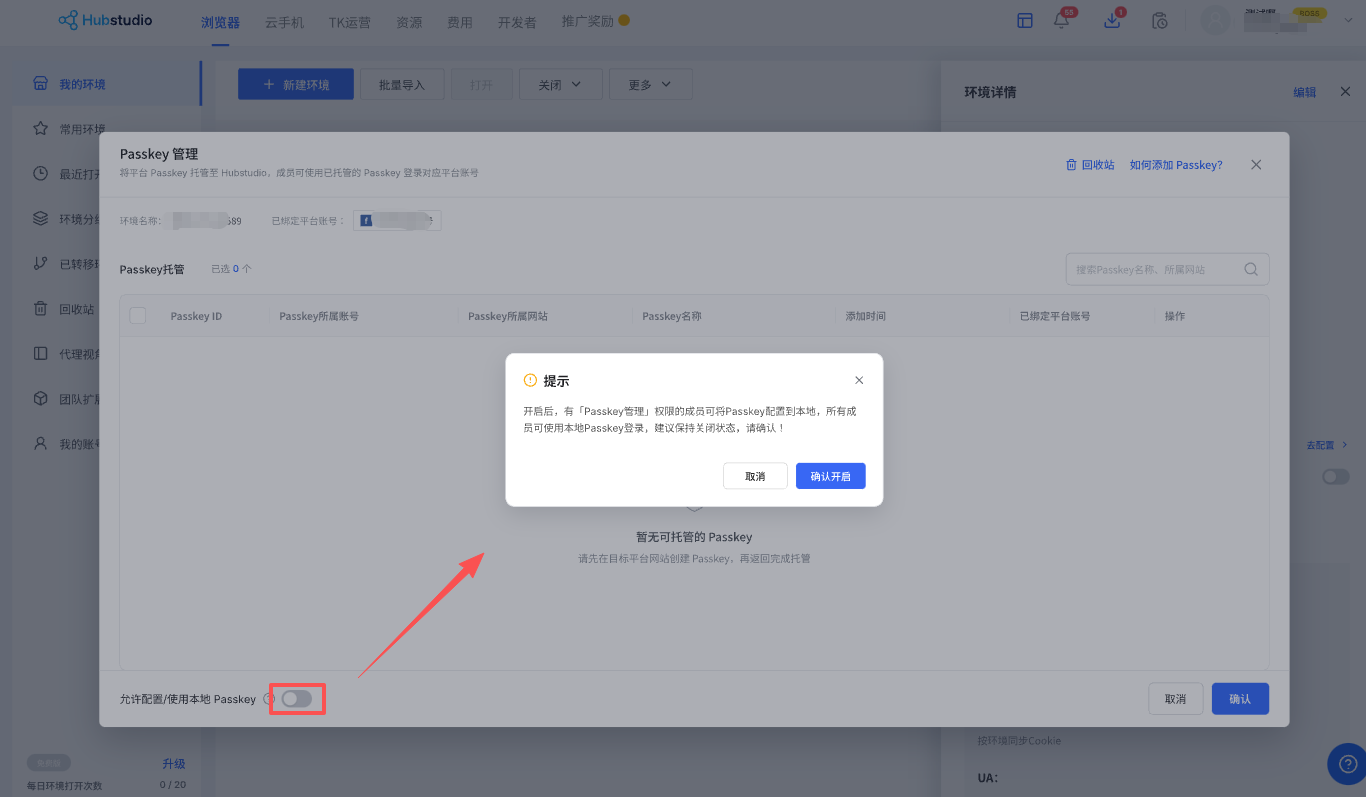
Task: Tick the select-all checkbox in Passkey table header
Action: (x=138, y=316)
